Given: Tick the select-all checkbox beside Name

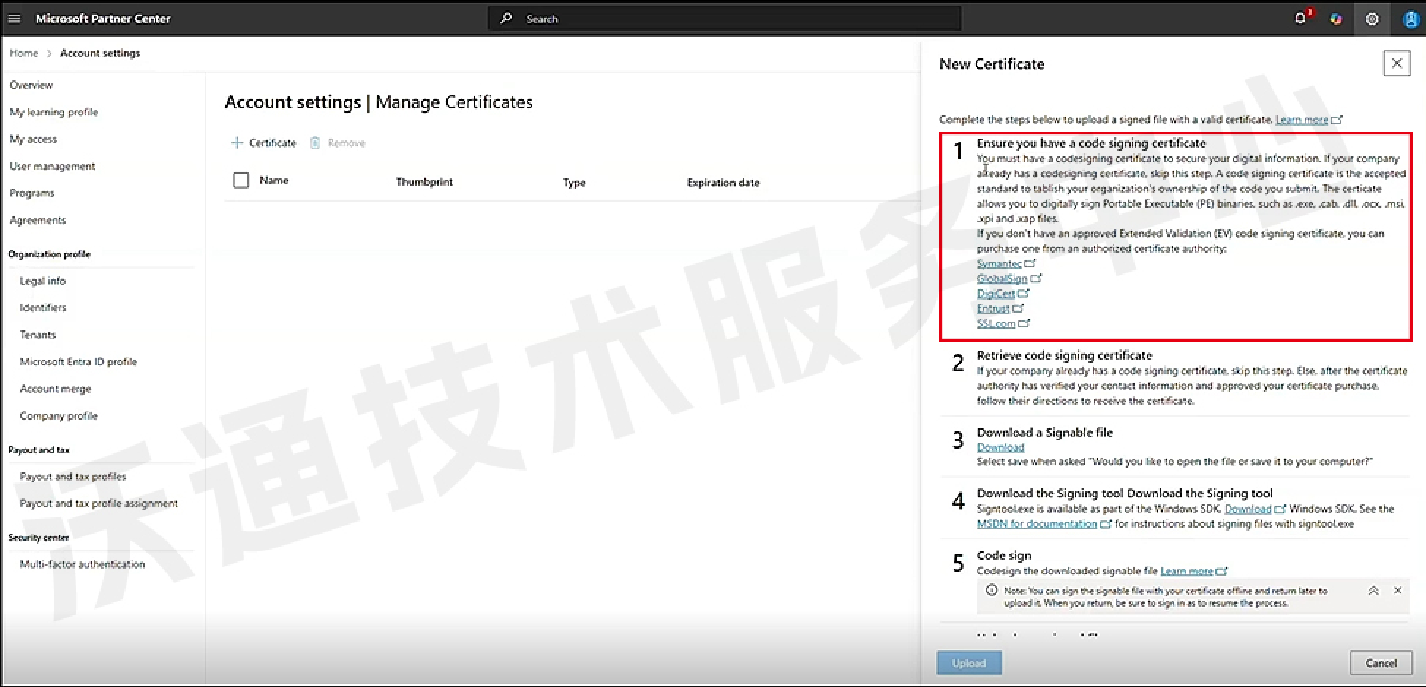Looking at the screenshot, I should point(241,181).
